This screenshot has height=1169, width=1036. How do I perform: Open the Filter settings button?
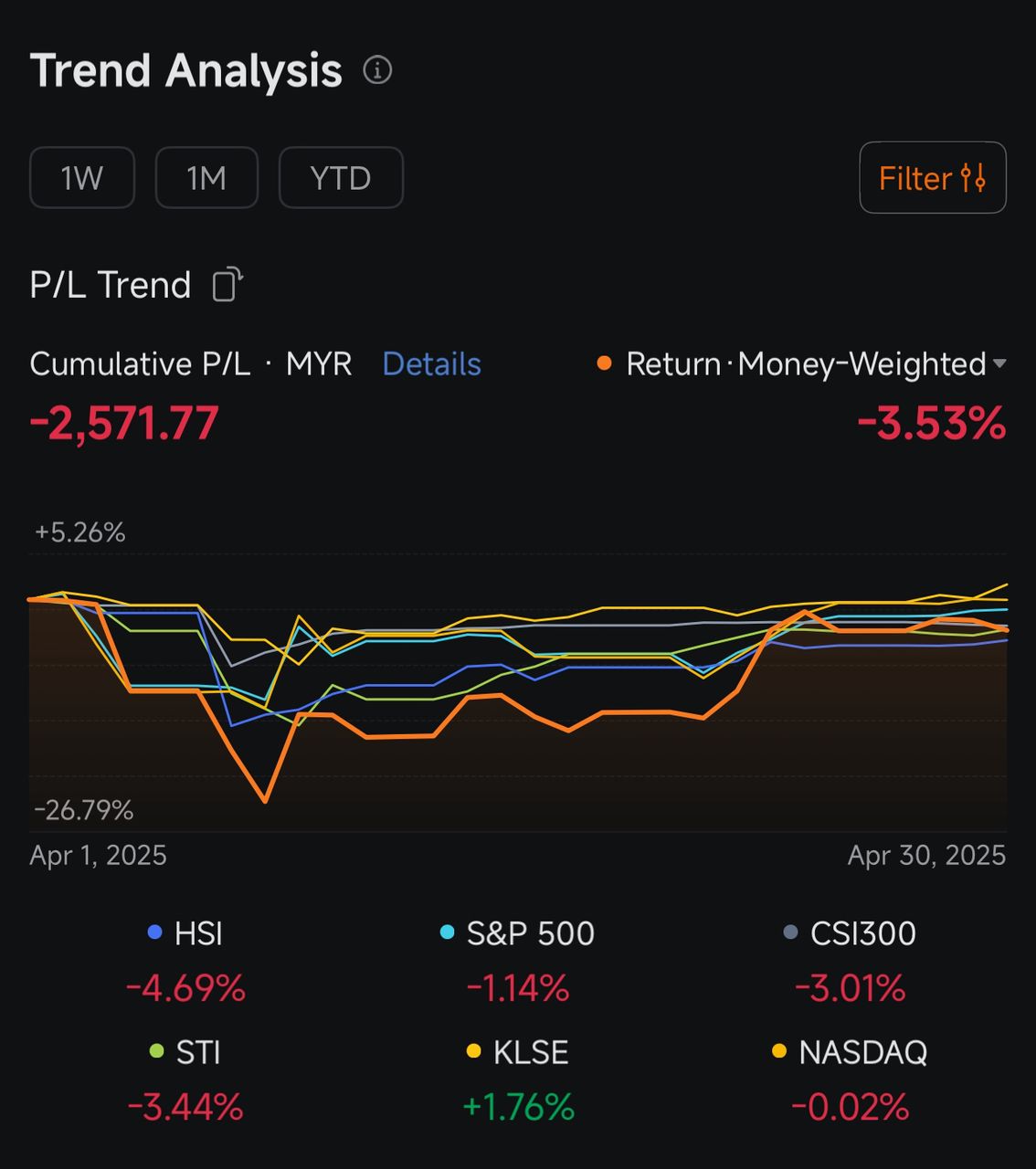[x=932, y=177]
